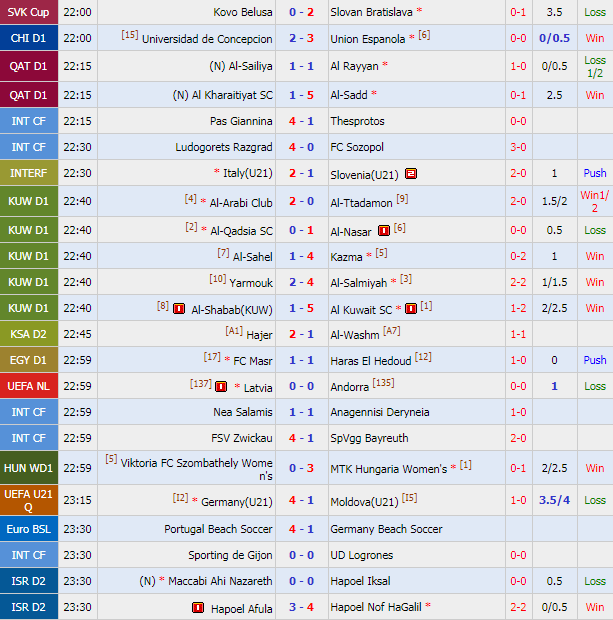Select team MTK Hungaria Women's
The height and width of the screenshot is (620, 613).
[x=389, y=469]
